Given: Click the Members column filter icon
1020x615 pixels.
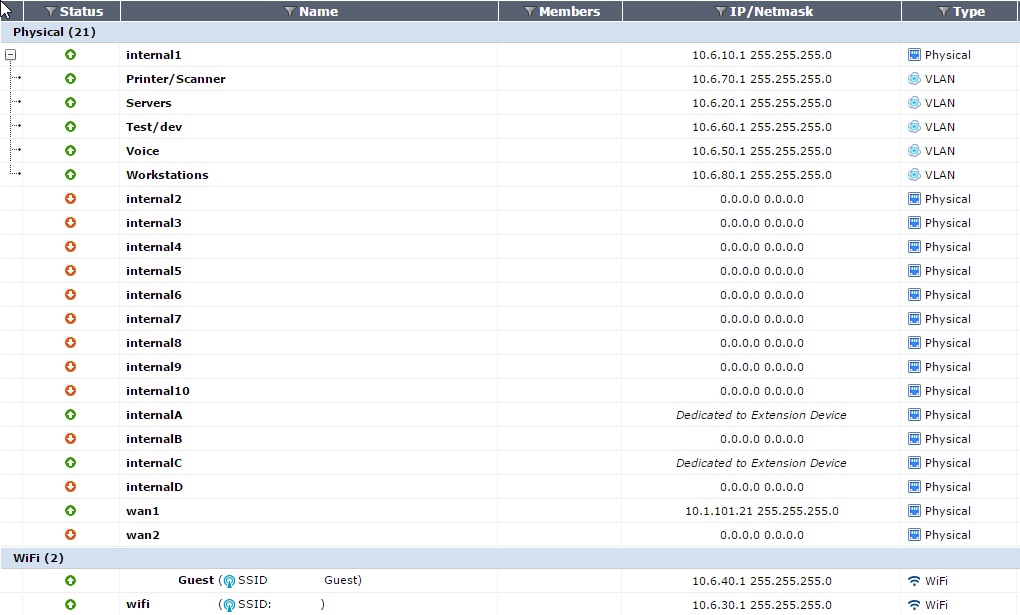Looking at the screenshot, I should pos(530,12).
